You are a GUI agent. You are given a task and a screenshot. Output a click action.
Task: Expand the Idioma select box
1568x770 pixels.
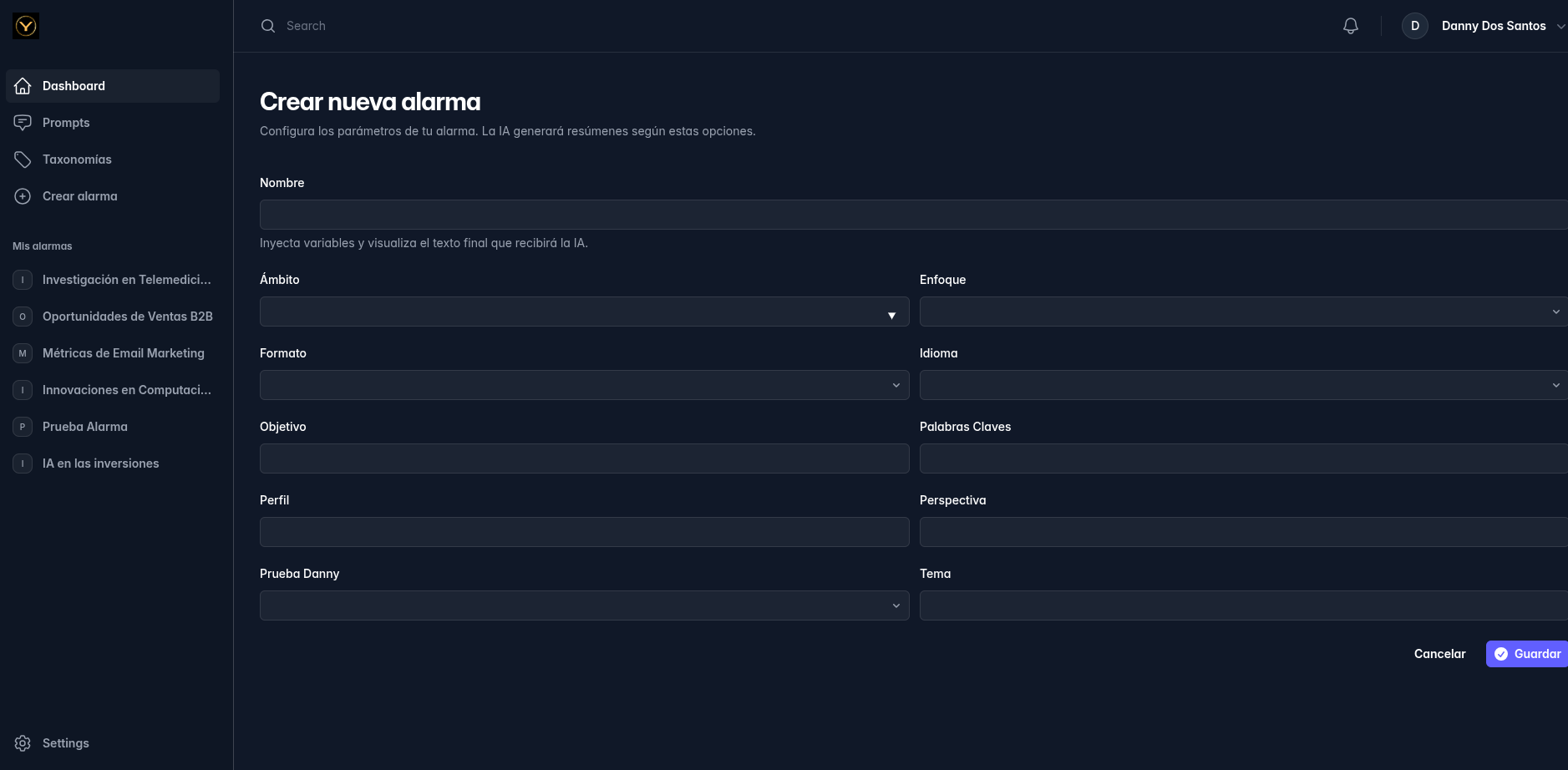tap(1242, 385)
